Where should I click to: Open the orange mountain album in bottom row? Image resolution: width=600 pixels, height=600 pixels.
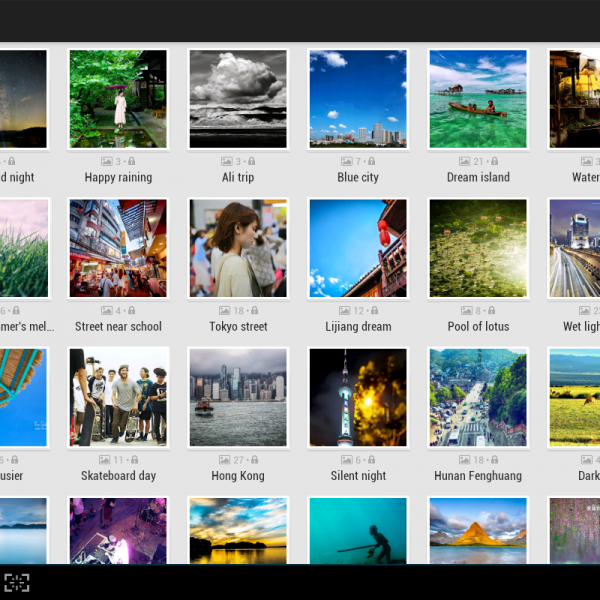(x=478, y=530)
